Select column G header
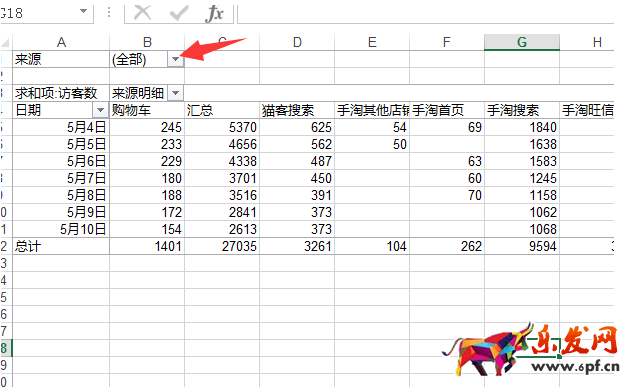630x387 pixels. click(x=522, y=42)
